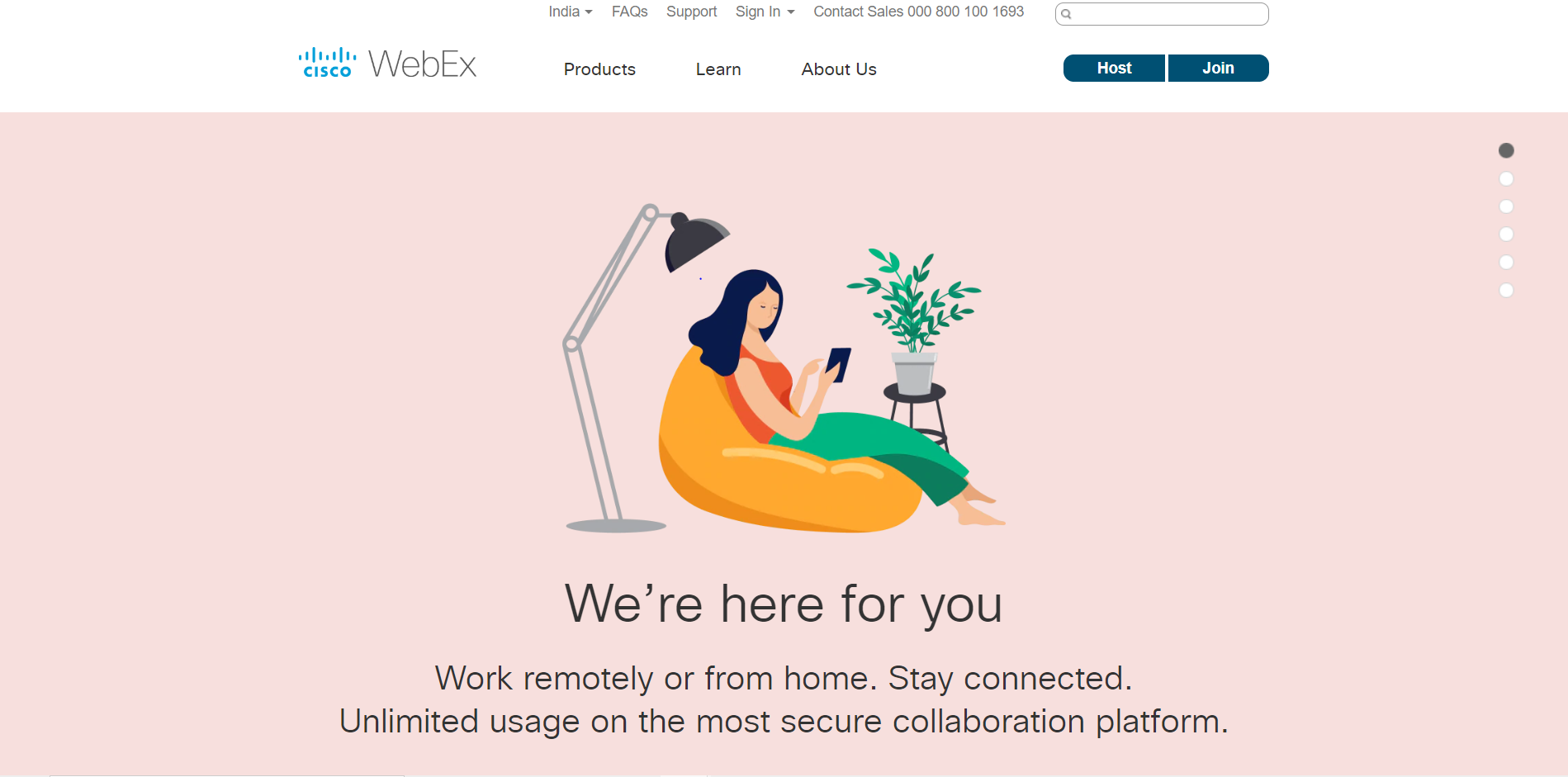The width and height of the screenshot is (1568, 777).
Task: Open the About Us menu
Action: (x=839, y=69)
